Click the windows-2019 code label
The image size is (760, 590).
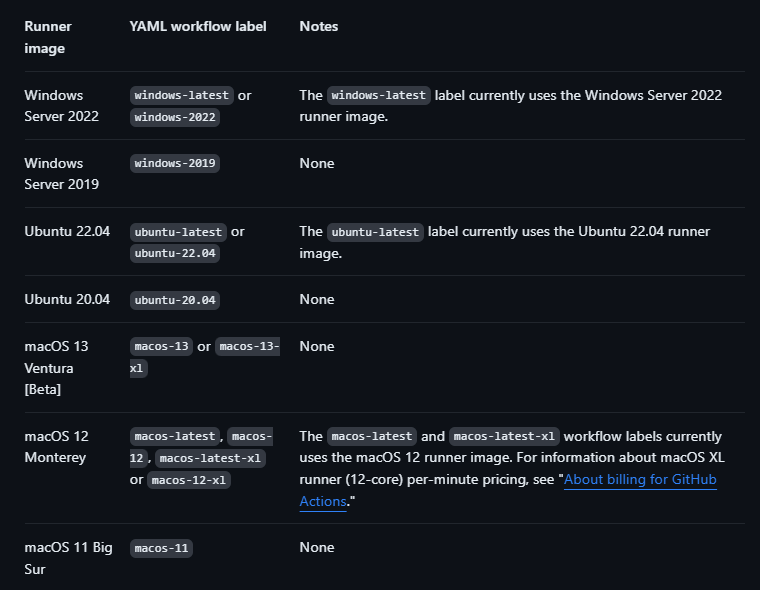coord(175,163)
